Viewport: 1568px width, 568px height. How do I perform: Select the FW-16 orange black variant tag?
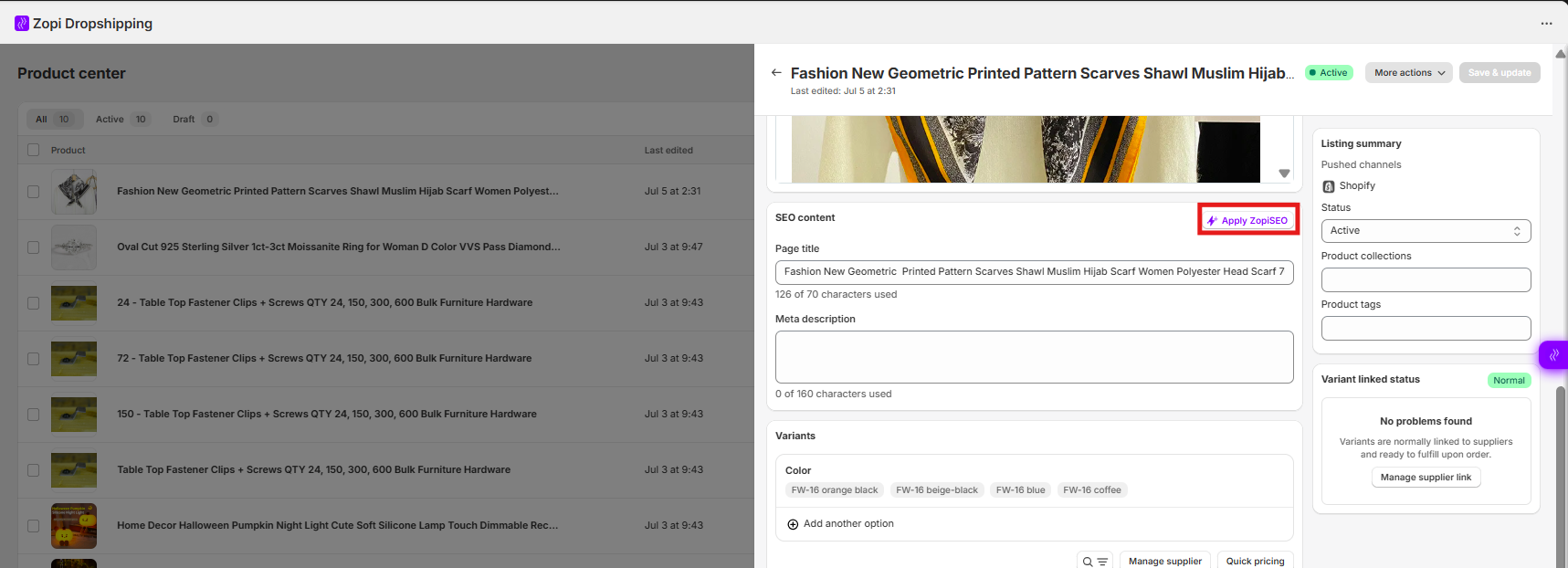click(835, 490)
